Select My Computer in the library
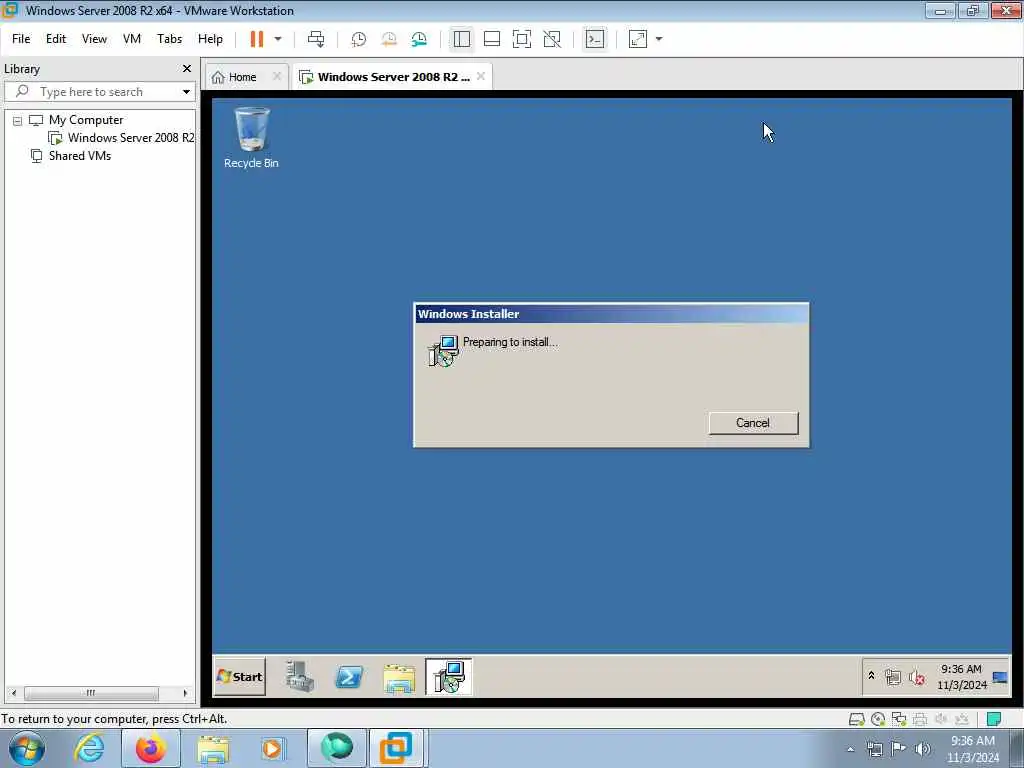1024x768 pixels. [x=86, y=120]
